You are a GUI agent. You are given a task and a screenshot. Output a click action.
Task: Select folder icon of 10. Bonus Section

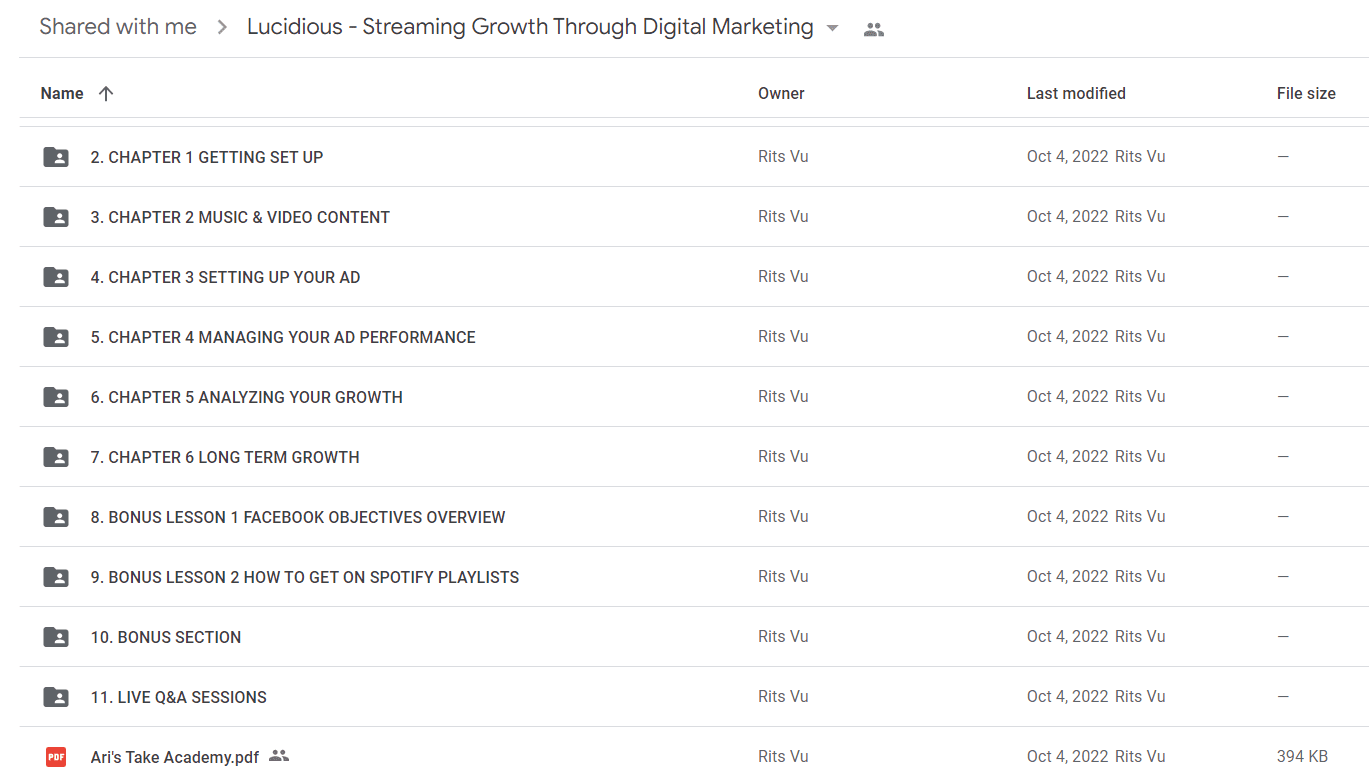tap(56, 637)
